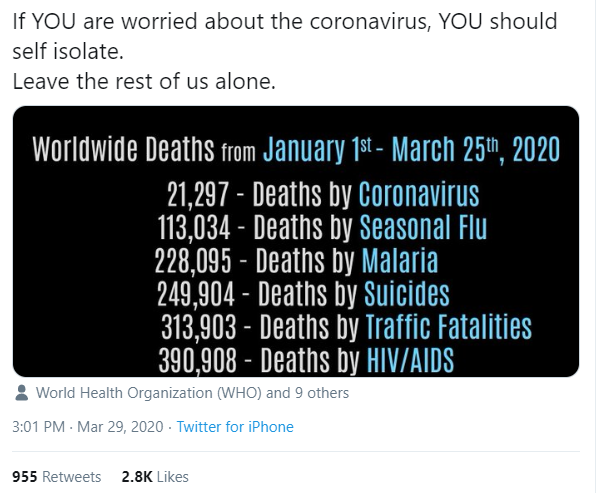Open the worldwide deaths image

(296, 241)
